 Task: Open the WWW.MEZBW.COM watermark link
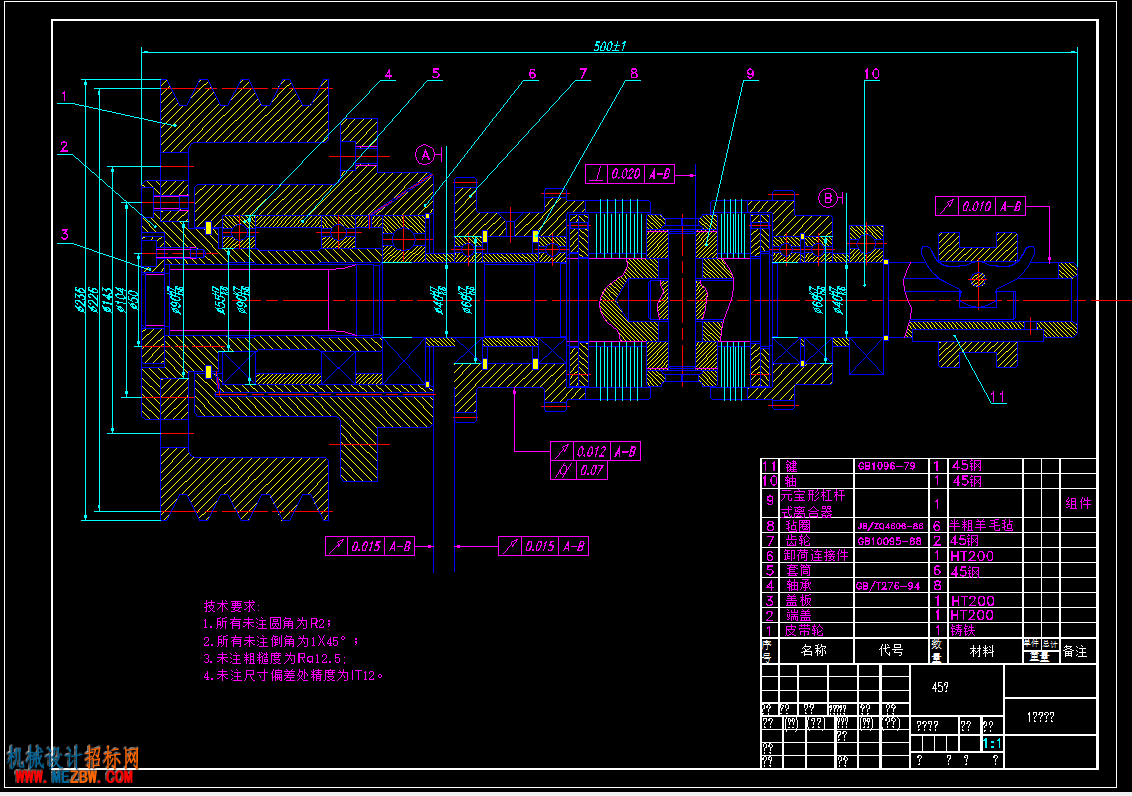tap(71, 775)
